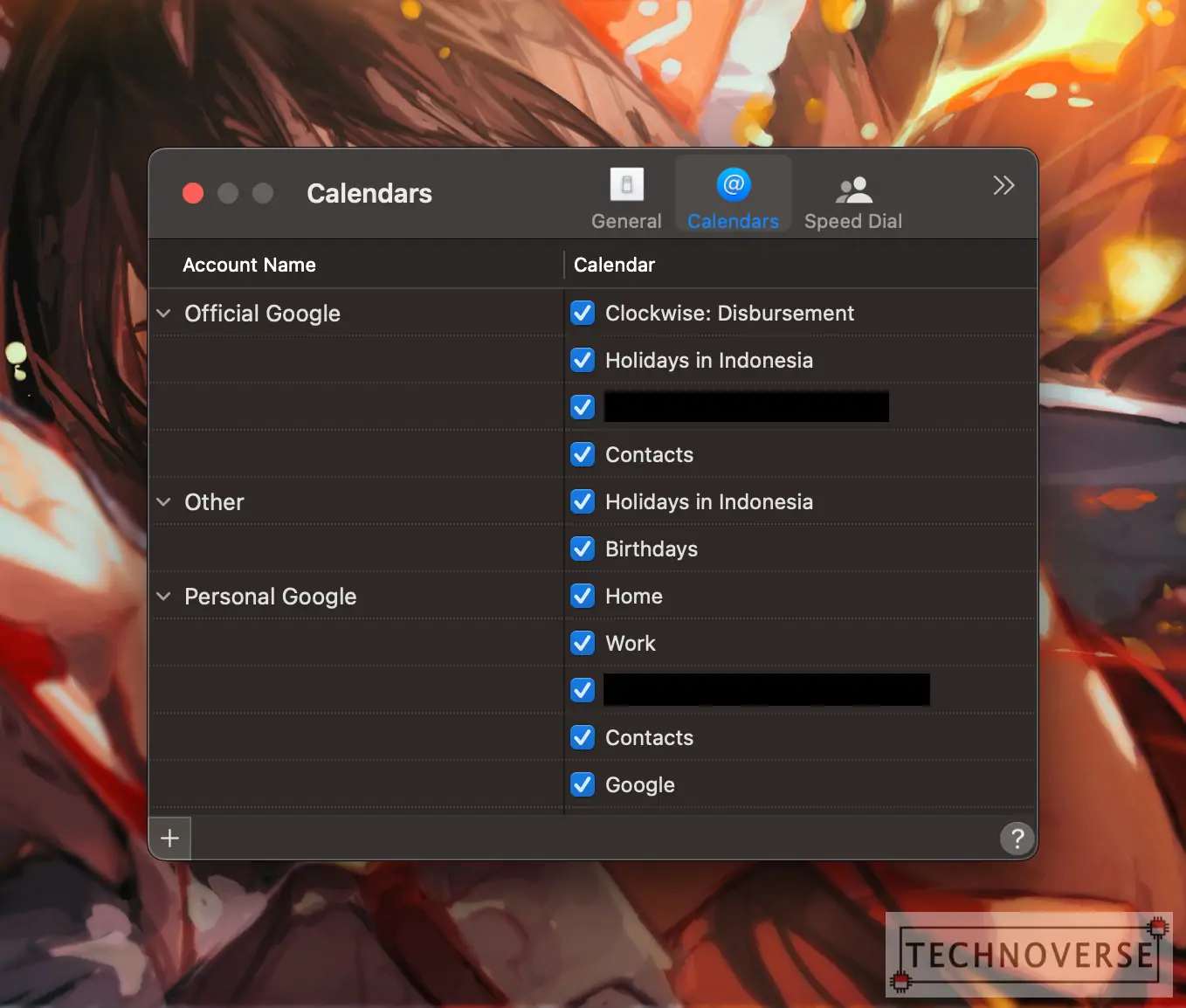This screenshot has height=1008, width=1186.
Task: Select the Home calendar label
Action: [634, 596]
